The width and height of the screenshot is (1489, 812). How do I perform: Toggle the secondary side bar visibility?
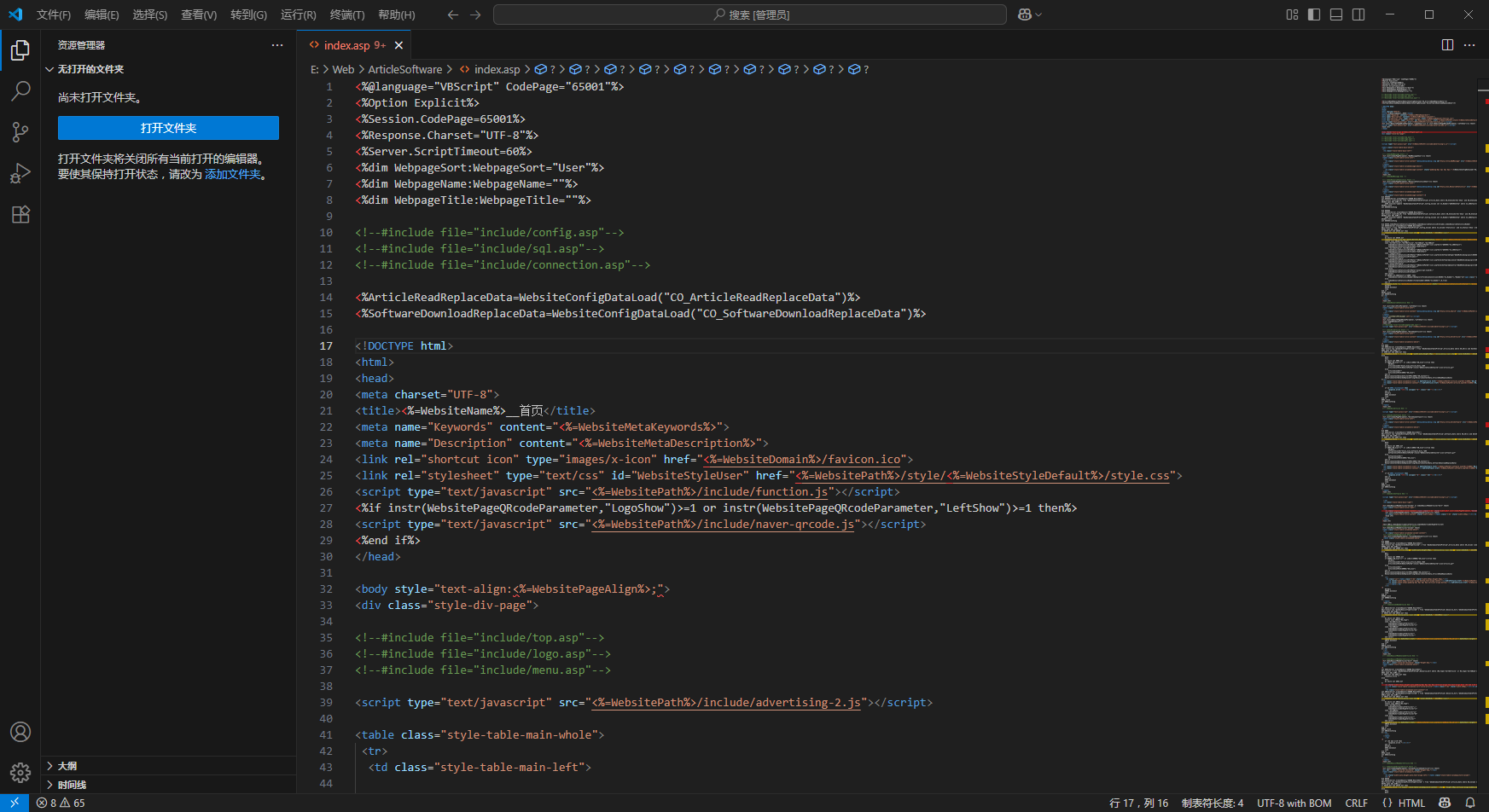click(1358, 14)
